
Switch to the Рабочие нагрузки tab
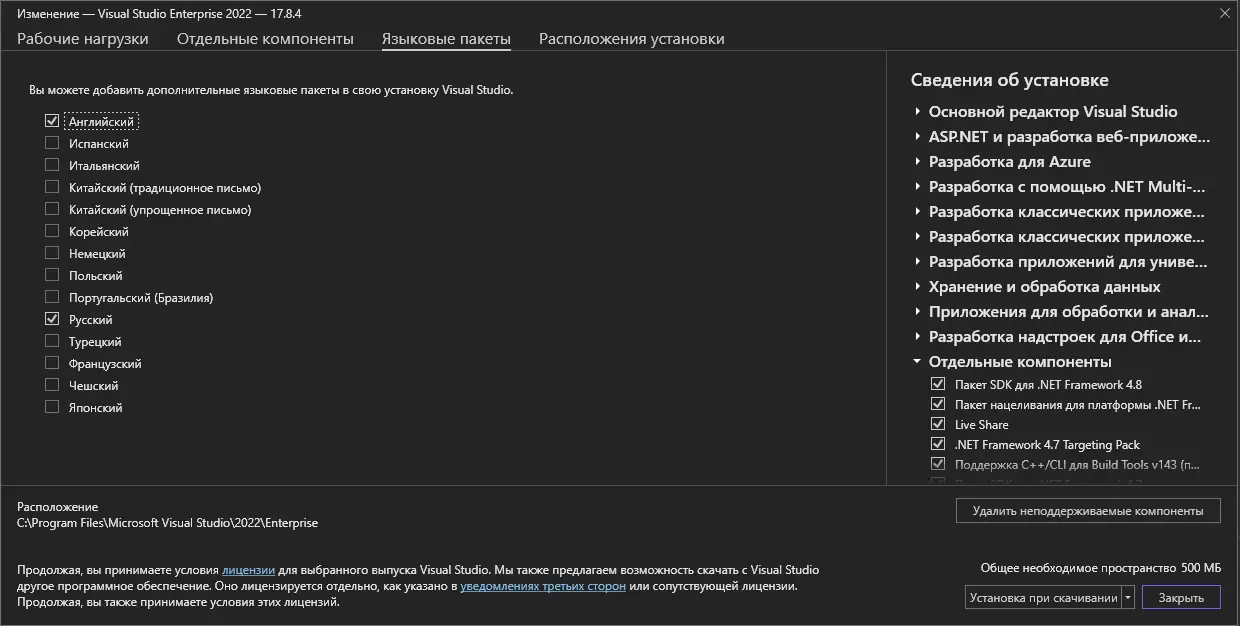(x=83, y=39)
